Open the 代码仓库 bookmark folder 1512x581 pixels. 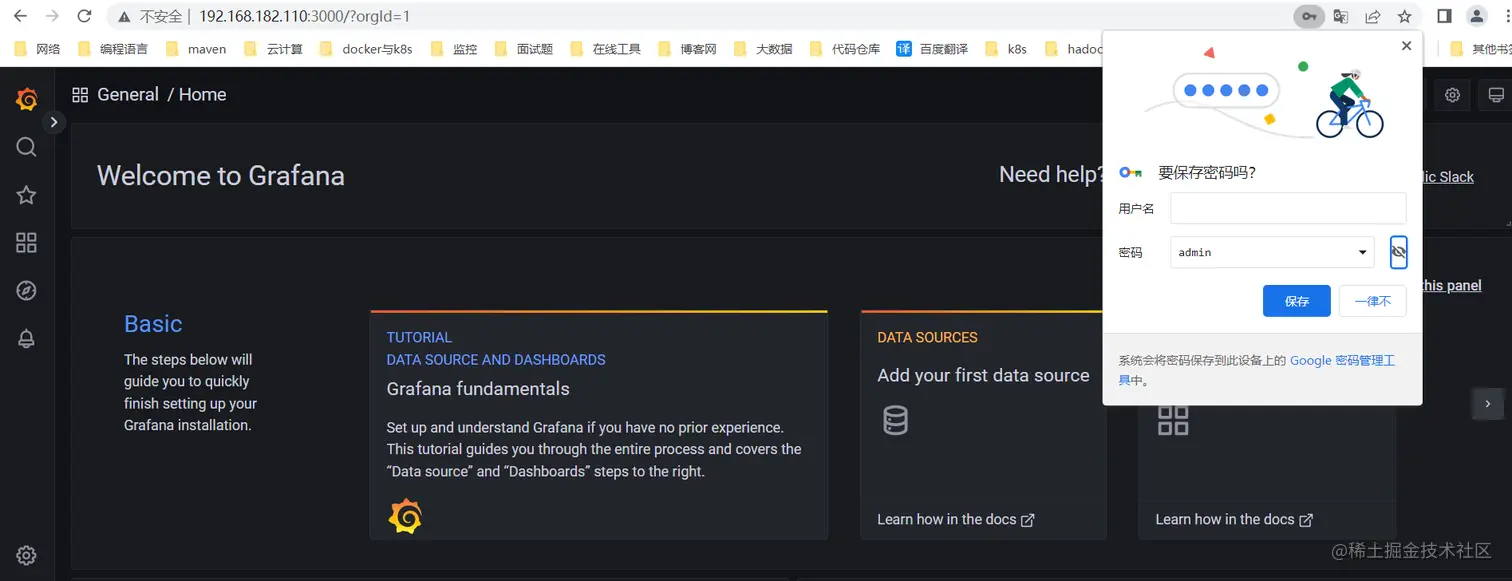point(845,48)
